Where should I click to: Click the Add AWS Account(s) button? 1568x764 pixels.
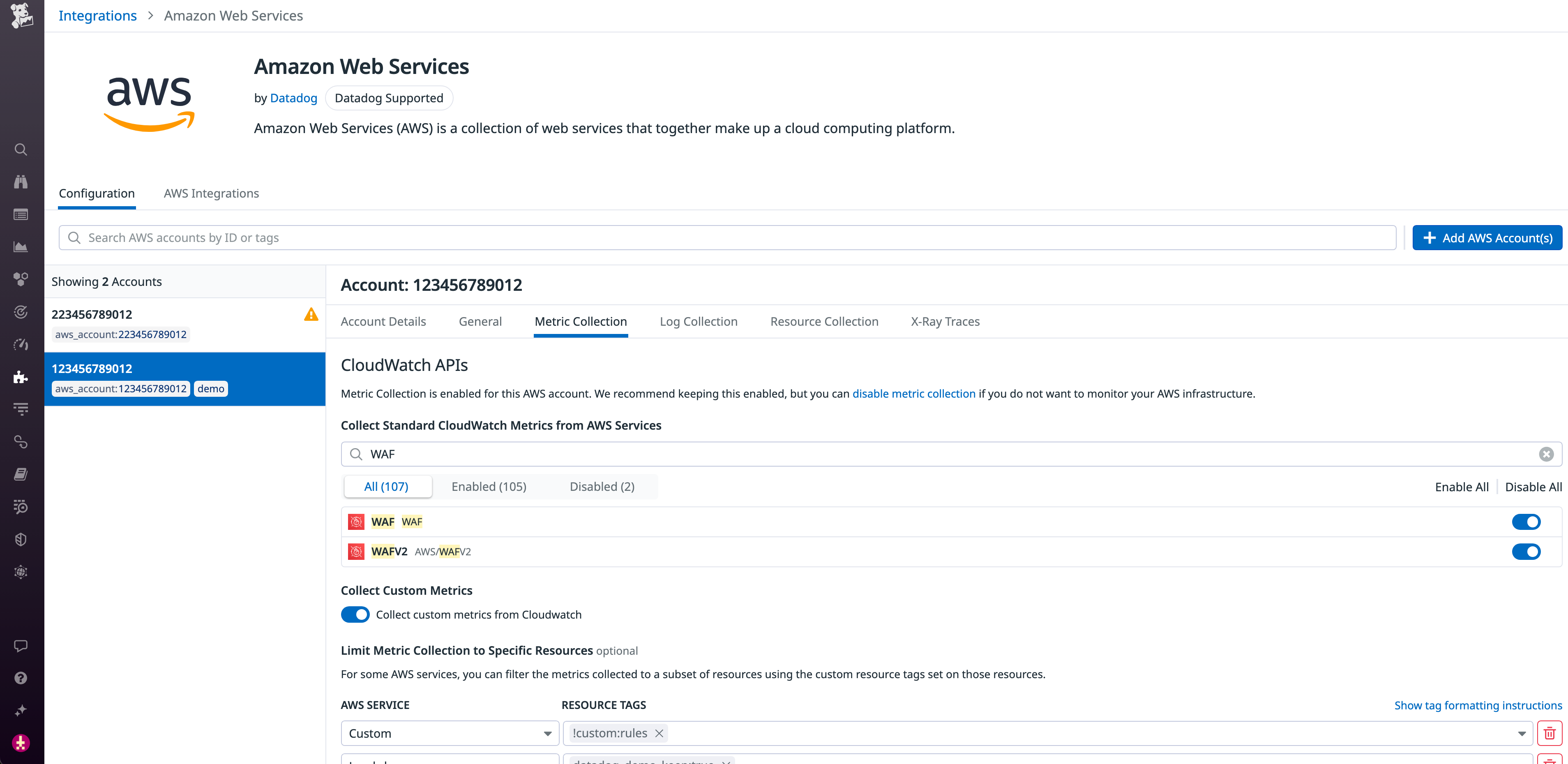[1487, 237]
